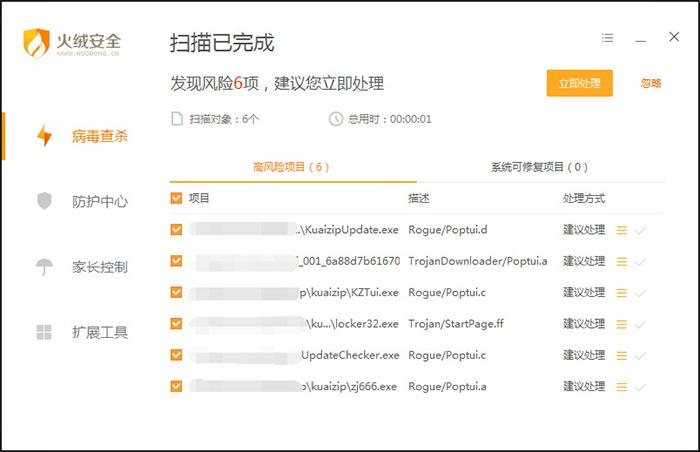Open the 家长控制 umbrella icon

(x=44, y=267)
